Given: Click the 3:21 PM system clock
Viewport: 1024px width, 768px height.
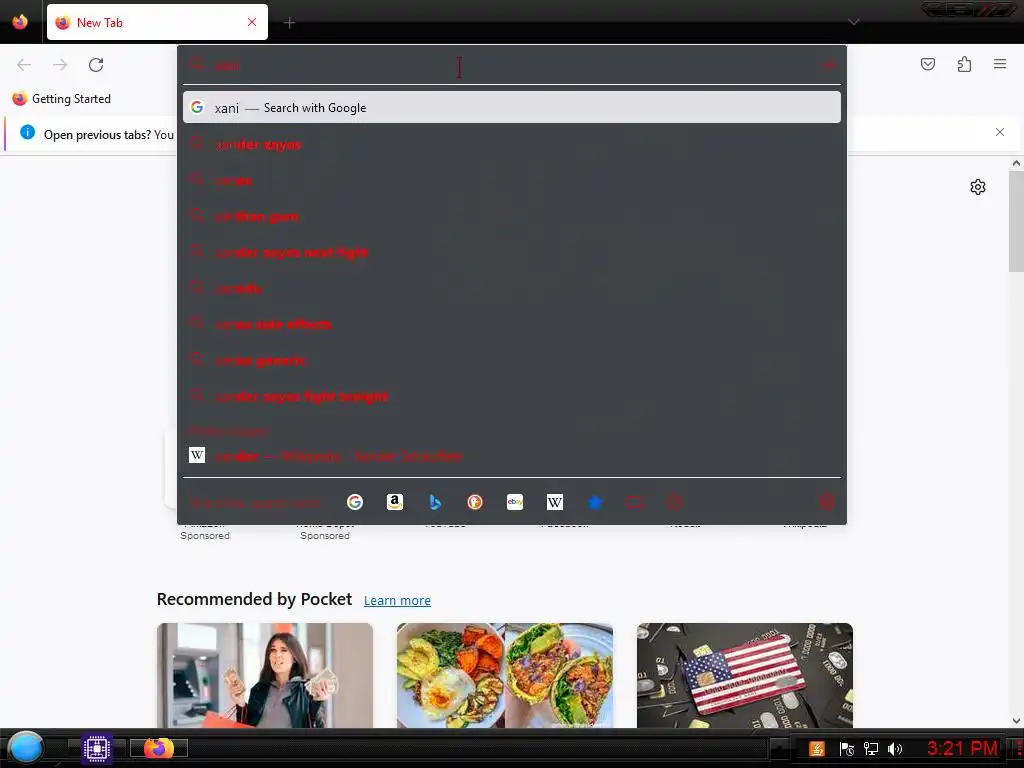Looking at the screenshot, I should point(961,748).
